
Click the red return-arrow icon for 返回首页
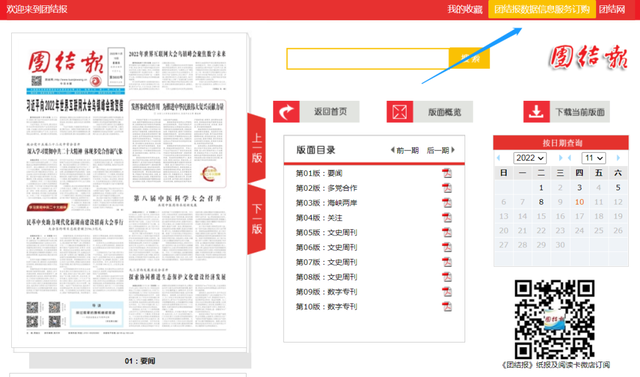click(x=286, y=112)
